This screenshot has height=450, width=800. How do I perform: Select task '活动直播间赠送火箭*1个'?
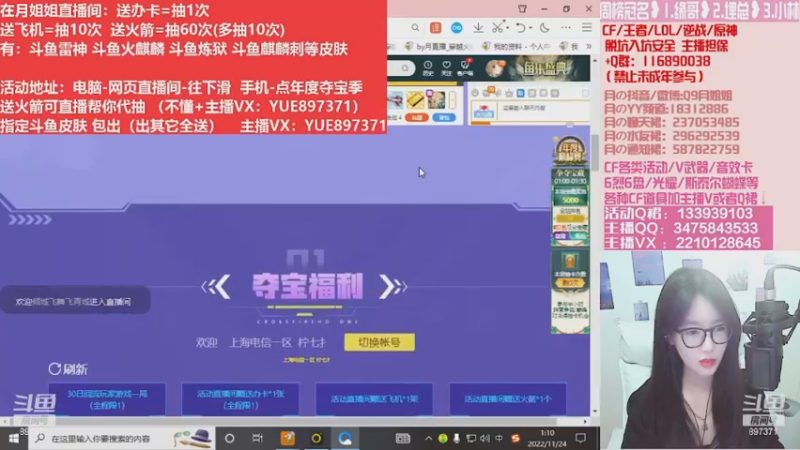[508, 399]
